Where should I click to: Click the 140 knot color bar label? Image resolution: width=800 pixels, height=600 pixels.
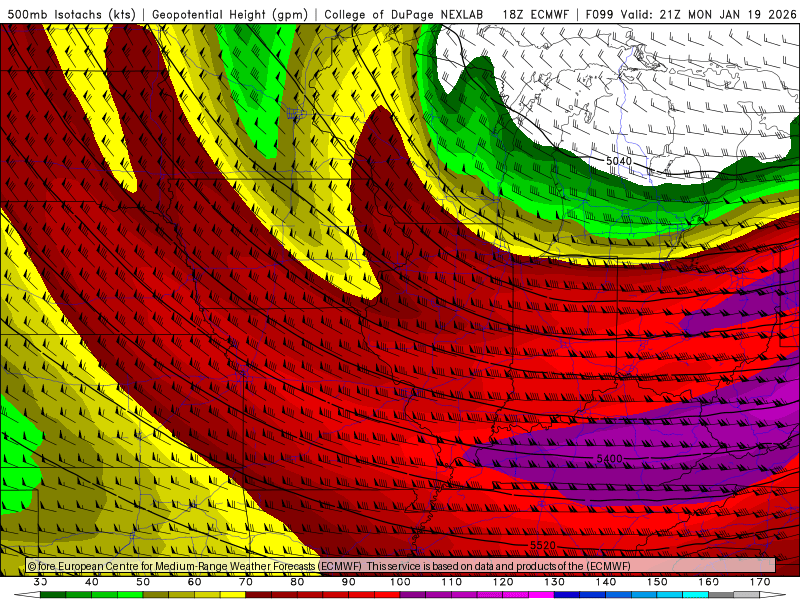[x=606, y=582]
